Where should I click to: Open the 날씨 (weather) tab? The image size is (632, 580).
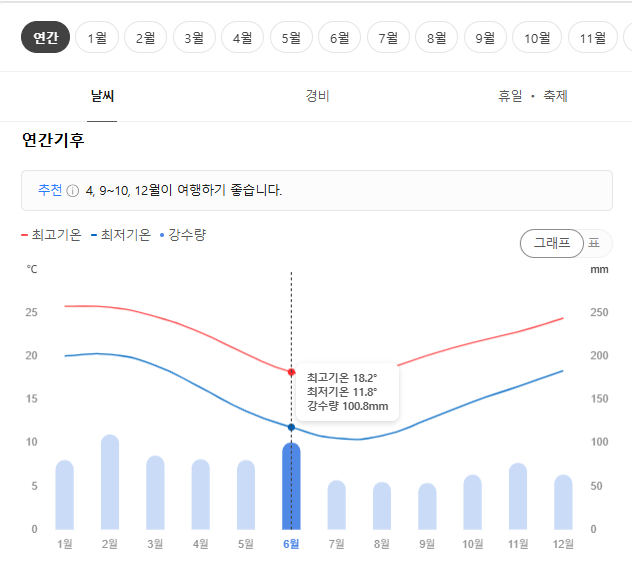[102, 96]
